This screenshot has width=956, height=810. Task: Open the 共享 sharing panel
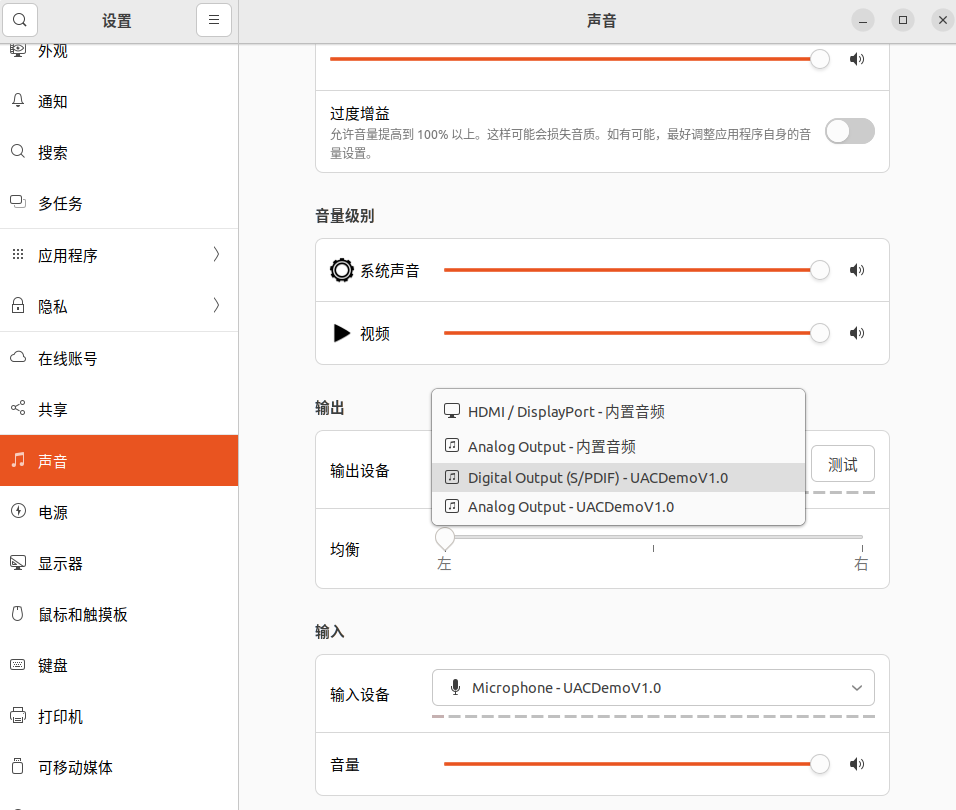tap(119, 409)
